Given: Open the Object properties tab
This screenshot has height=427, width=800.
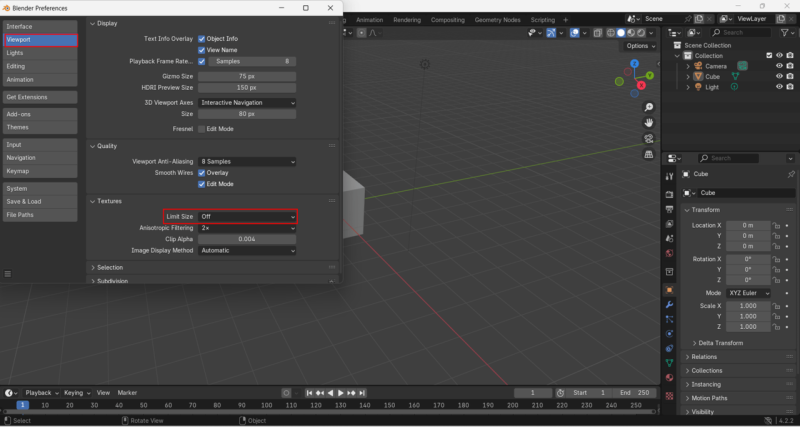Looking at the screenshot, I should pos(669,290).
